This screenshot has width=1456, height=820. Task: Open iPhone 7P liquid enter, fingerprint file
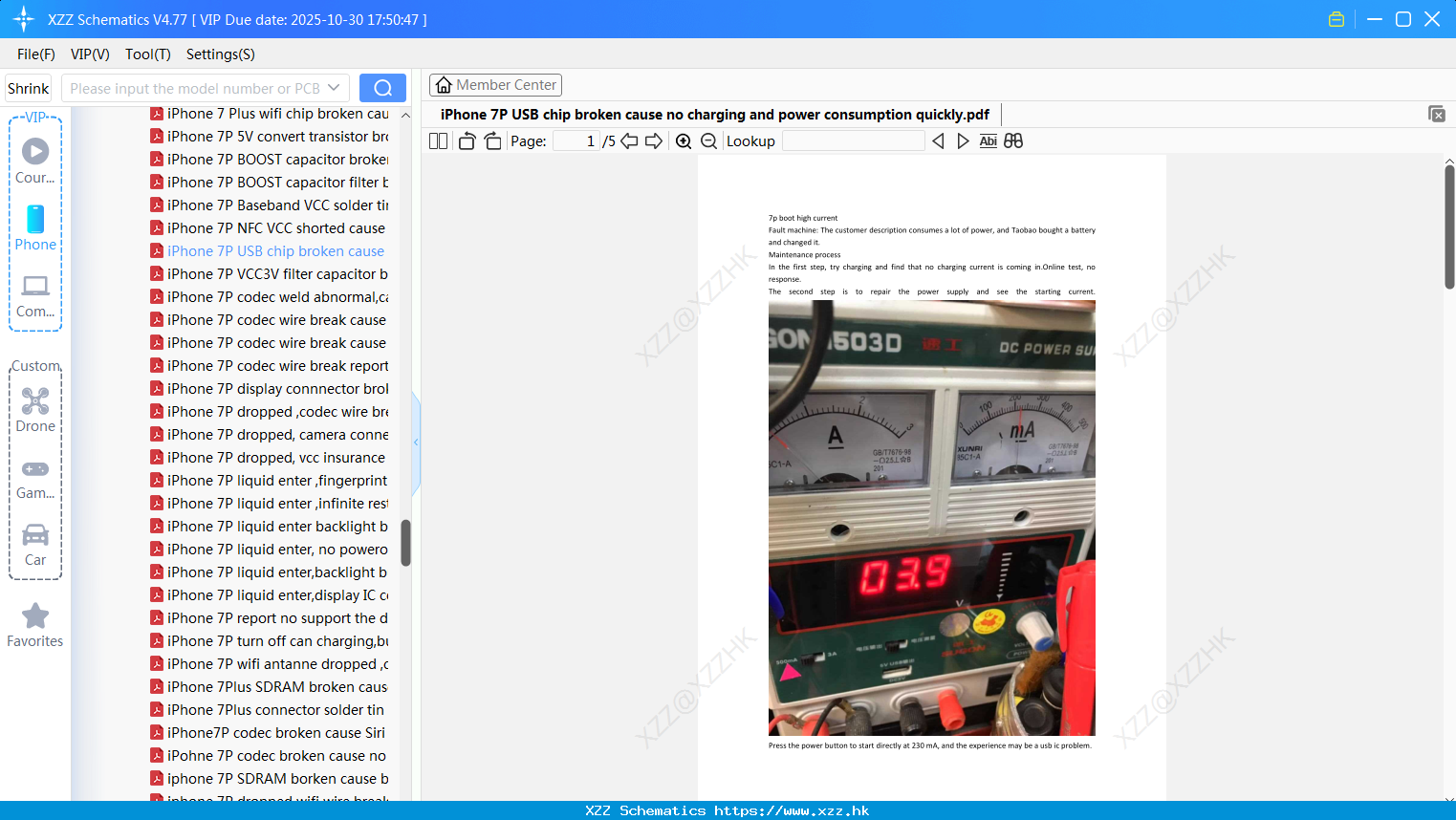click(270, 481)
